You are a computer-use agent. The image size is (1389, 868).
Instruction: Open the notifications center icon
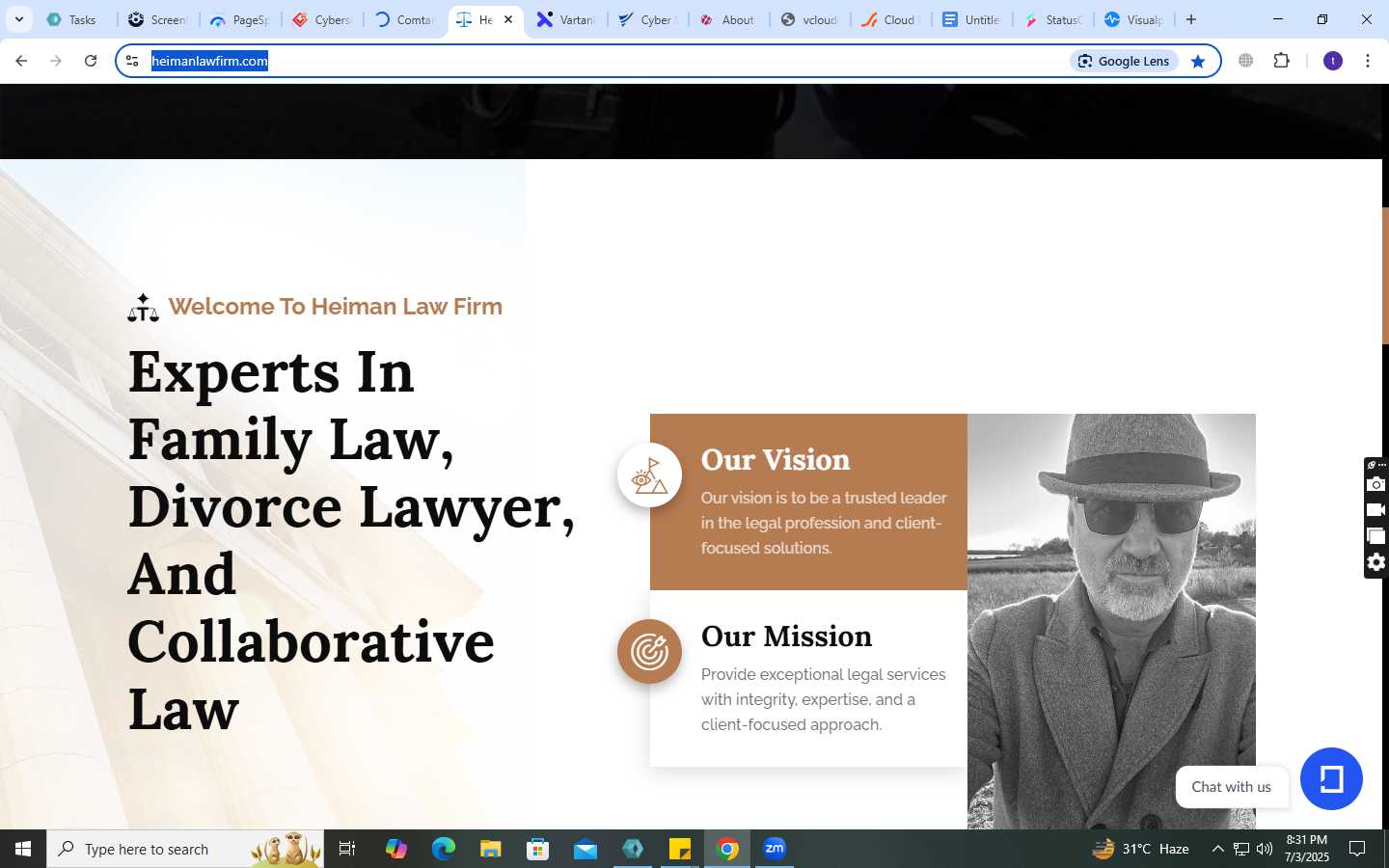[x=1357, y=849]
